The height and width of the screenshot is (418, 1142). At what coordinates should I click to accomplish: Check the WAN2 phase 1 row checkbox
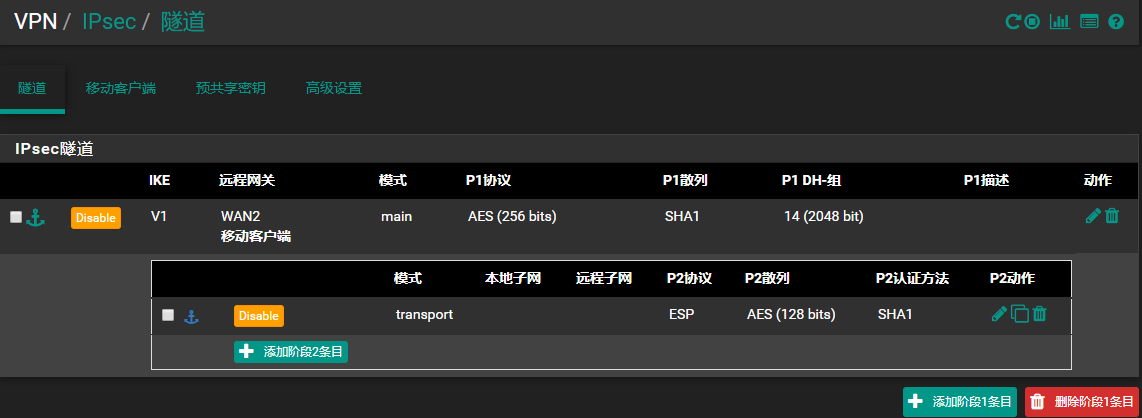coord(16,217)
